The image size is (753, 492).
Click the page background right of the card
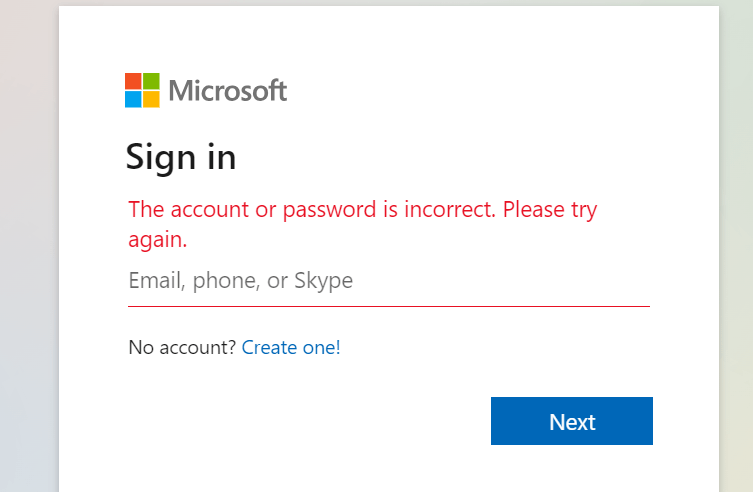pyautogui.click(x=736, y=250)
